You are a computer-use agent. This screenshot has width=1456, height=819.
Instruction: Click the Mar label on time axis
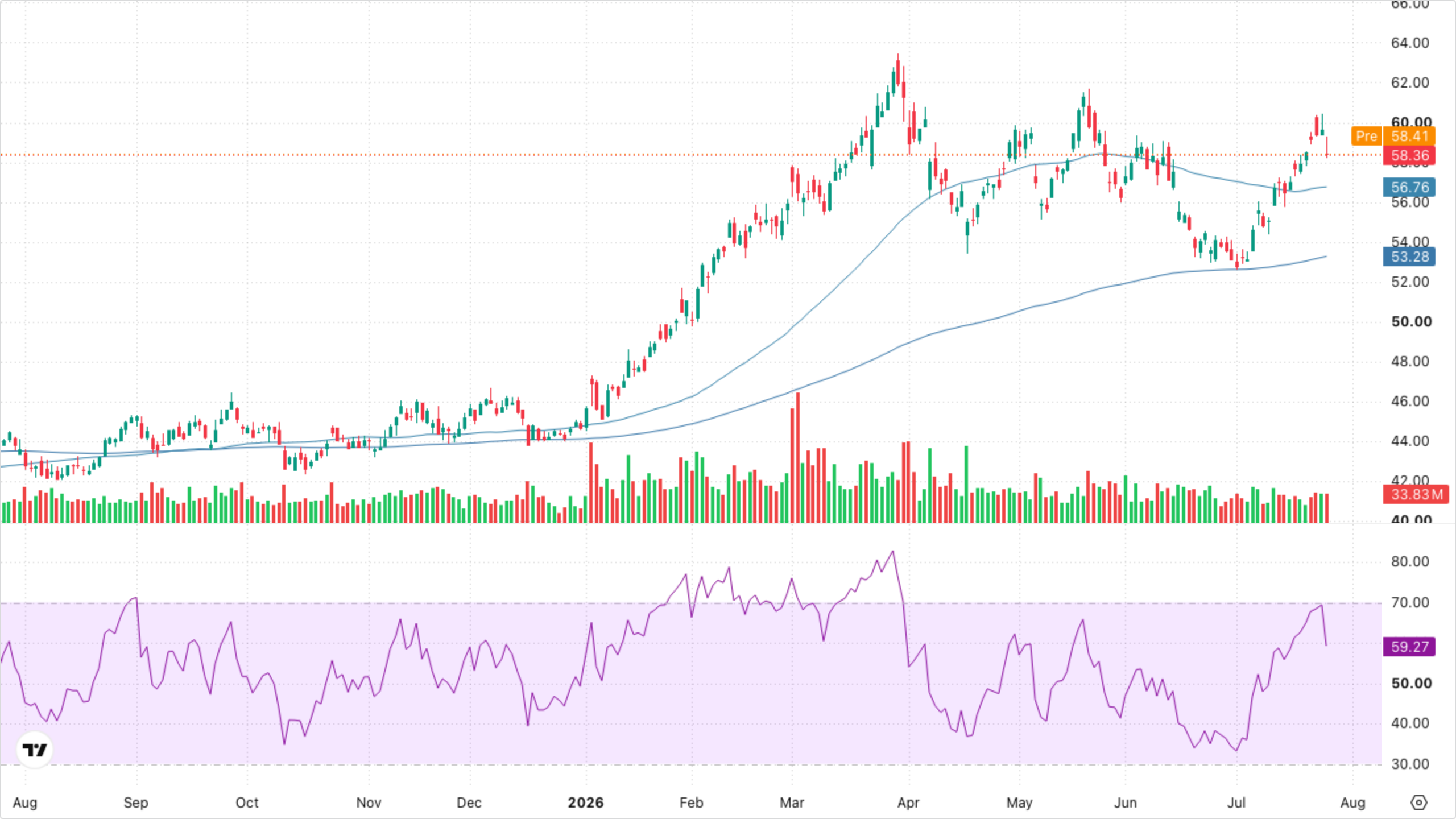pos(792,803)
